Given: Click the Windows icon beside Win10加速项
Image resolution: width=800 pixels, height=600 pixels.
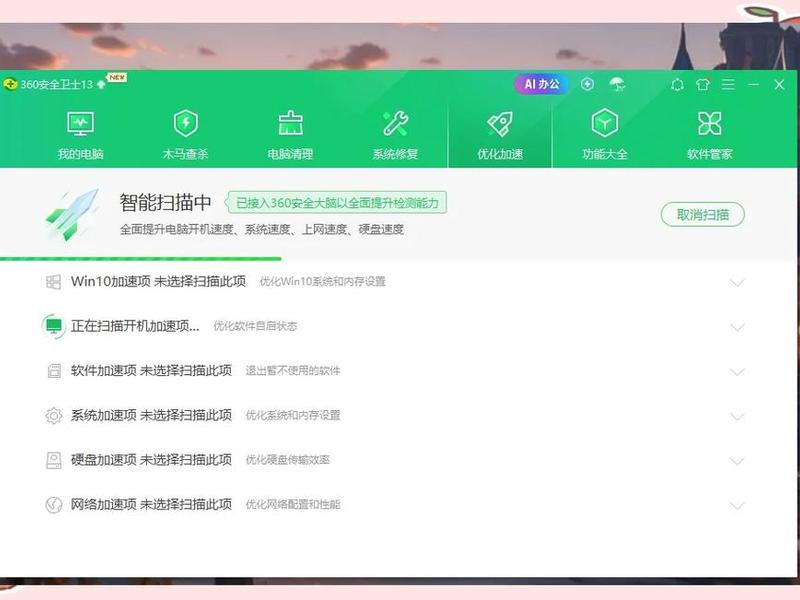Looking at the screenshot, I should (x=54, y=282).
